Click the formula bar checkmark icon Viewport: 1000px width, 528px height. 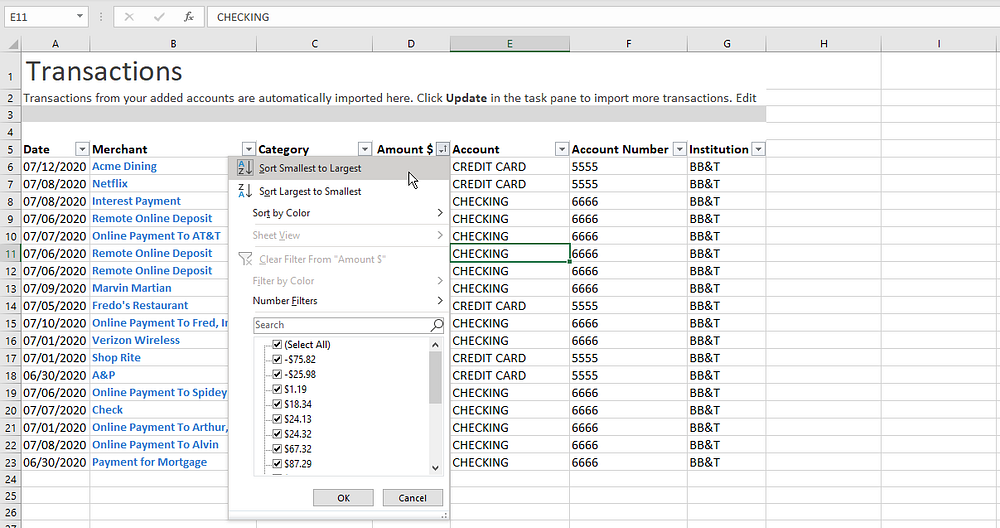coord(159,17)
